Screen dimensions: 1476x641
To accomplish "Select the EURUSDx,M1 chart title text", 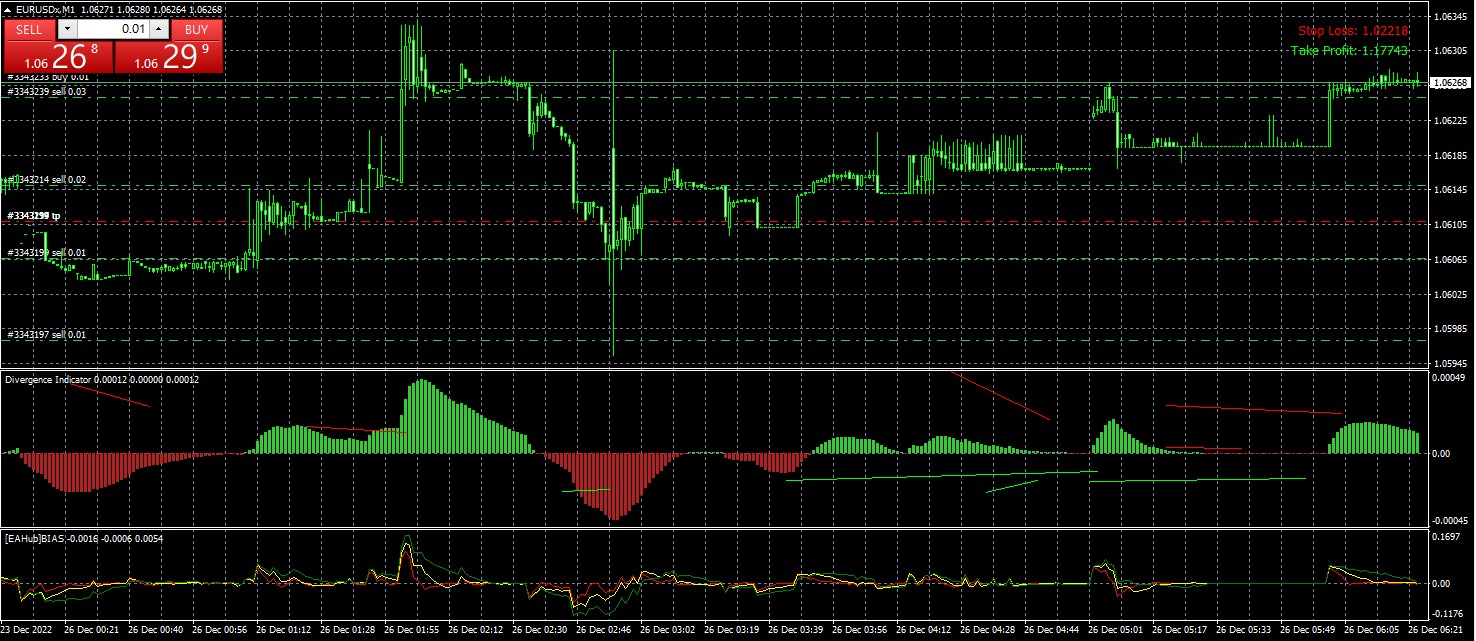I will pyautogui.click(x=44, y=9).
